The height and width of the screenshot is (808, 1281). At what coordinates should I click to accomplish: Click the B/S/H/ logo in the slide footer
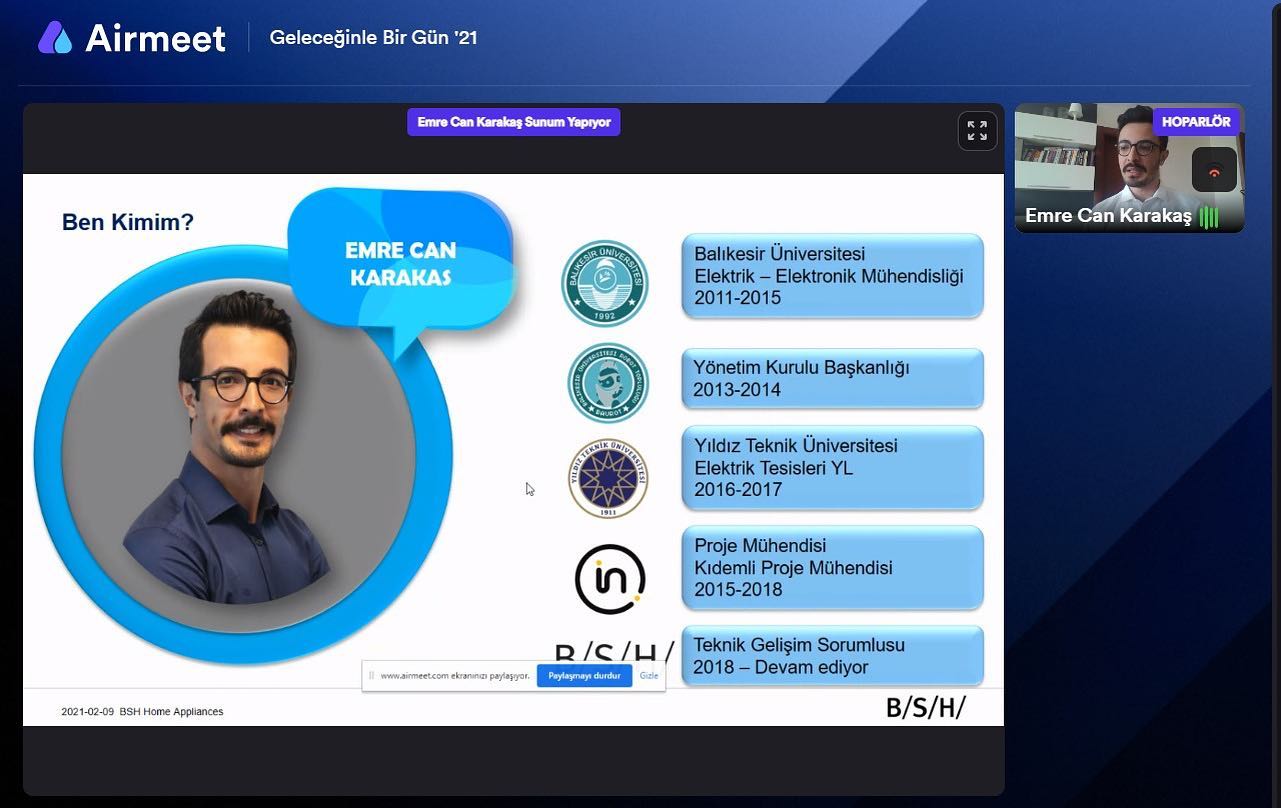(x=926, y=708)
